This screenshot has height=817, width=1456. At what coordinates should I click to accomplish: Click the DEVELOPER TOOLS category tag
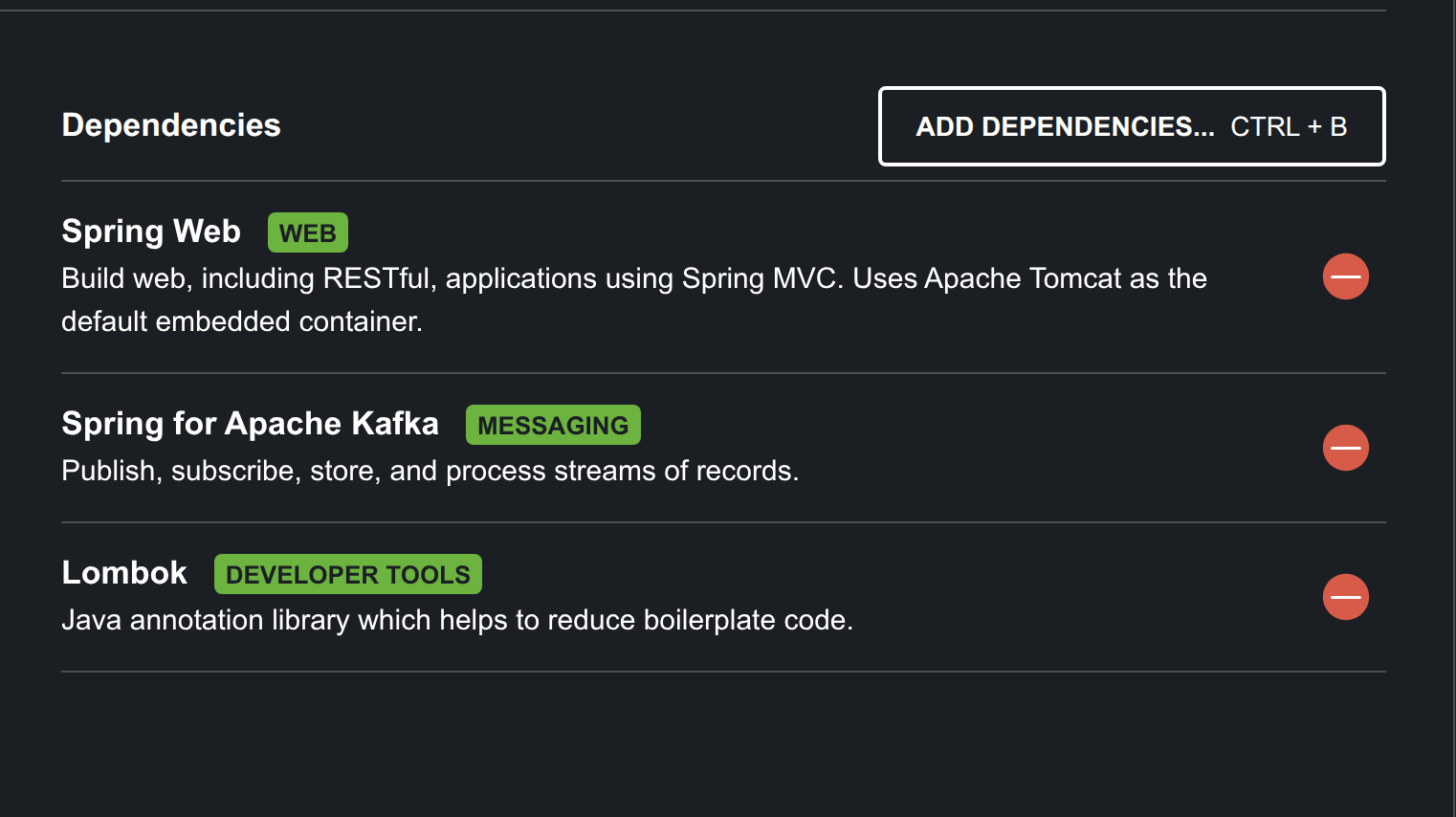click(347, 575)
